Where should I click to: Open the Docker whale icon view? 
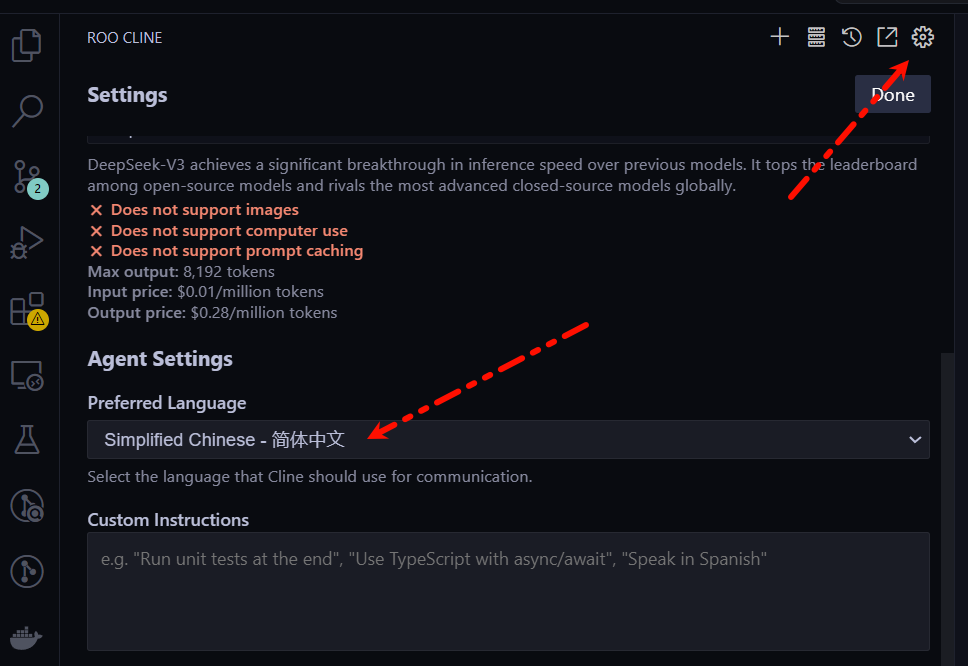tap(27, 637)
